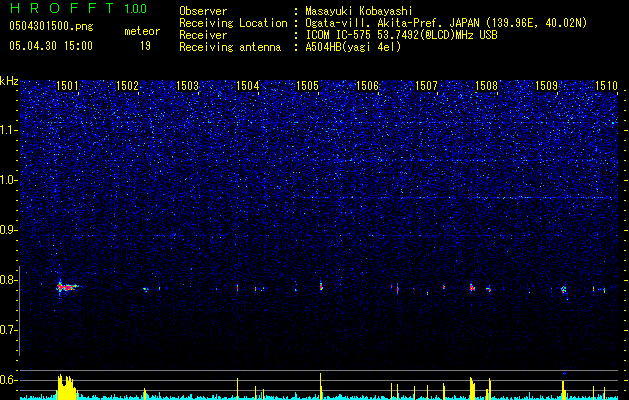Click the version number 1.0.0

tap(136, 8)
